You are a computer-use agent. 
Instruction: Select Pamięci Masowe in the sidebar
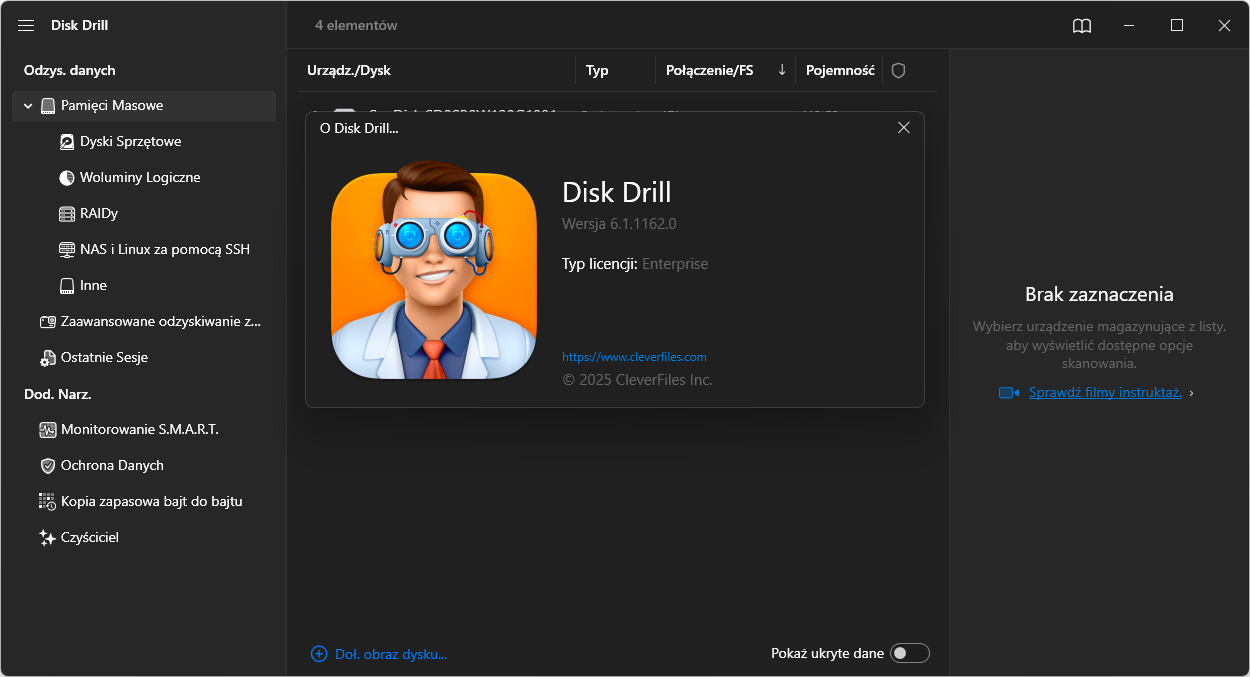coord(144,106)
